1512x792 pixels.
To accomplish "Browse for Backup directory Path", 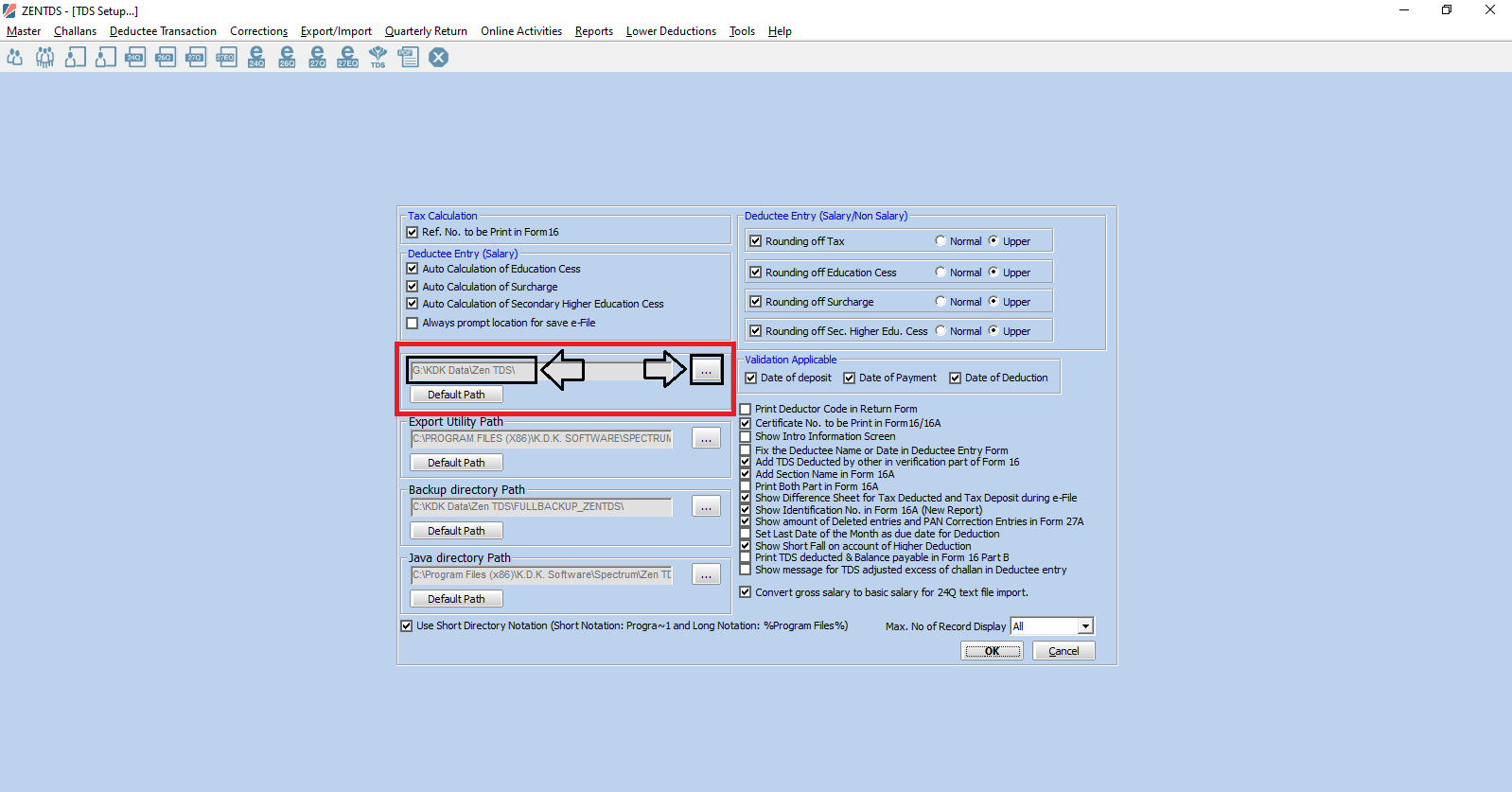I will (706, 506).
